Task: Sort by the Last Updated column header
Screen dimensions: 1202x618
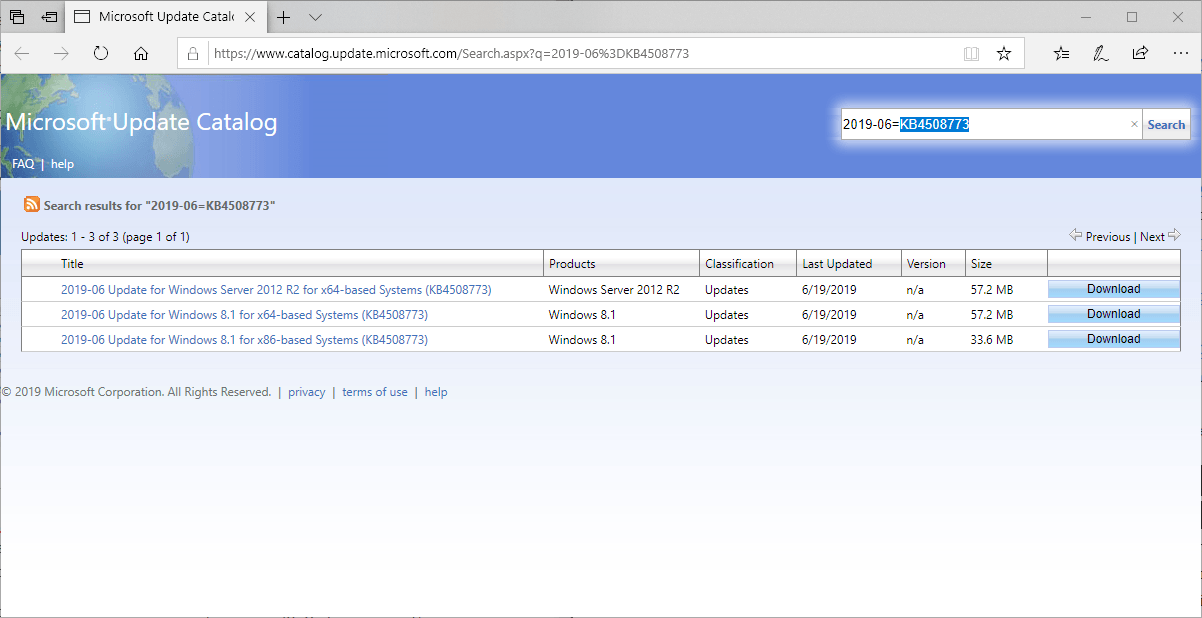Action: coord(837,264)
